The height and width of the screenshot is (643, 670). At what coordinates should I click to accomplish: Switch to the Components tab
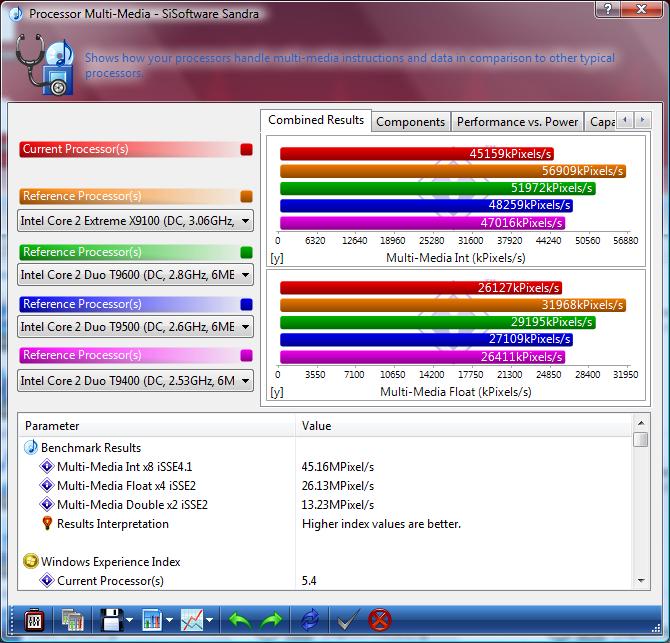pos(411,122)
